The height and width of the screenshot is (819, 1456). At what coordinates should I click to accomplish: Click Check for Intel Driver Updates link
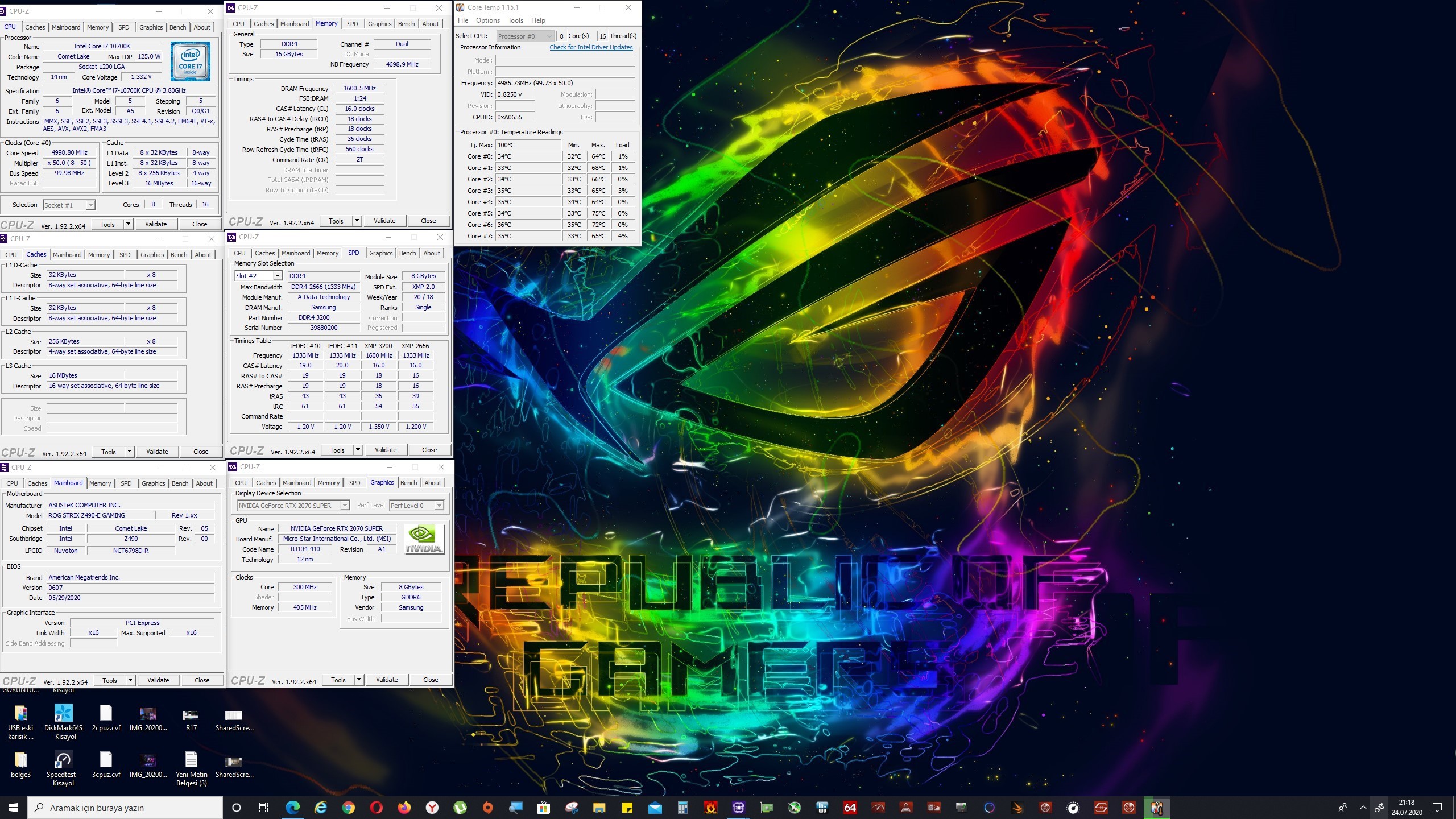coord(591,47)
